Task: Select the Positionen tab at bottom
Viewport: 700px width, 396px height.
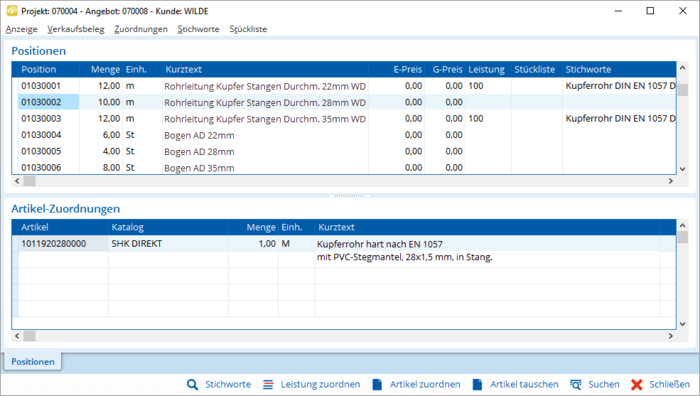Action: point(33,362)
